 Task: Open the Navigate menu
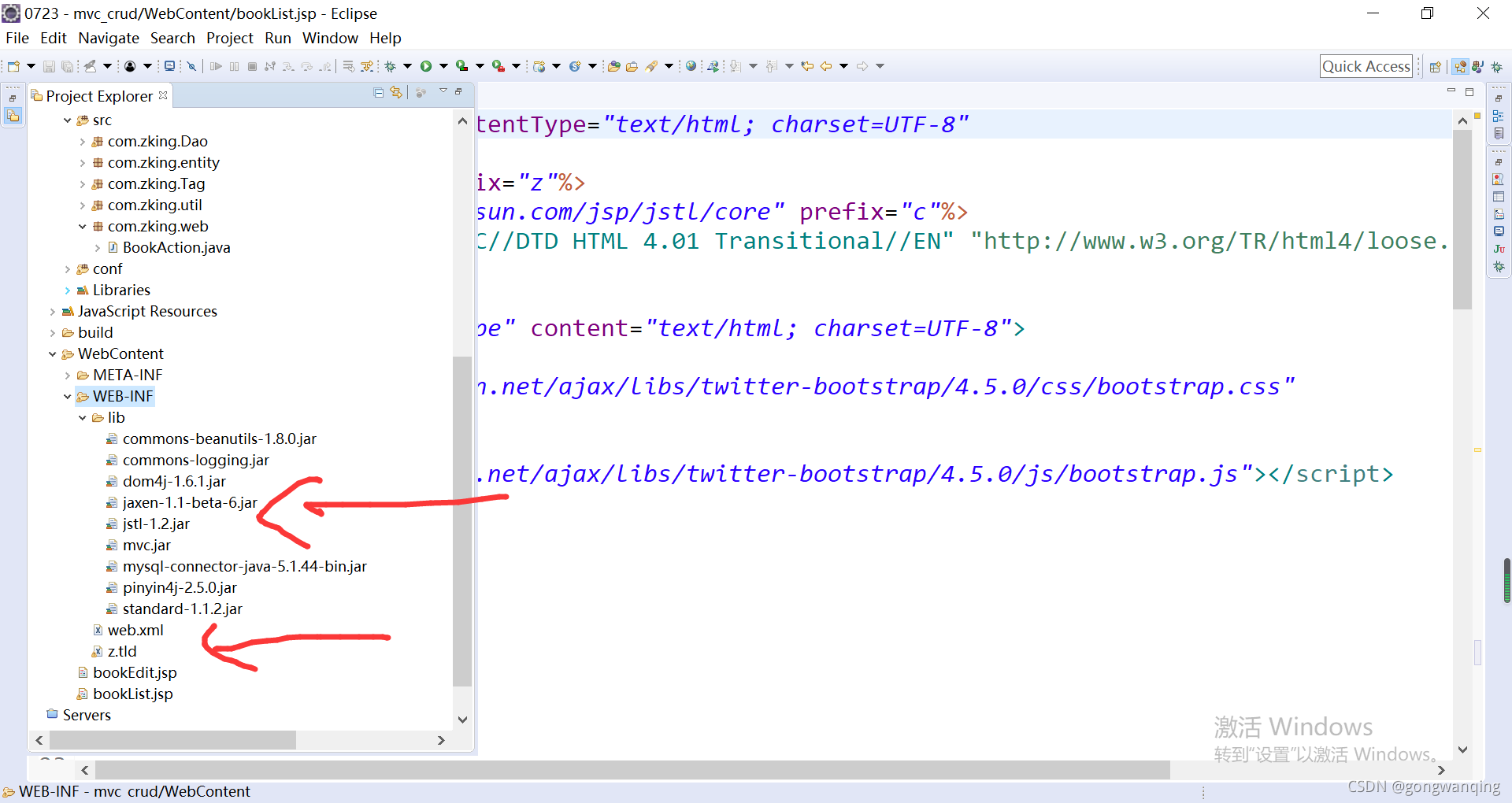click(x=109, y=38)
